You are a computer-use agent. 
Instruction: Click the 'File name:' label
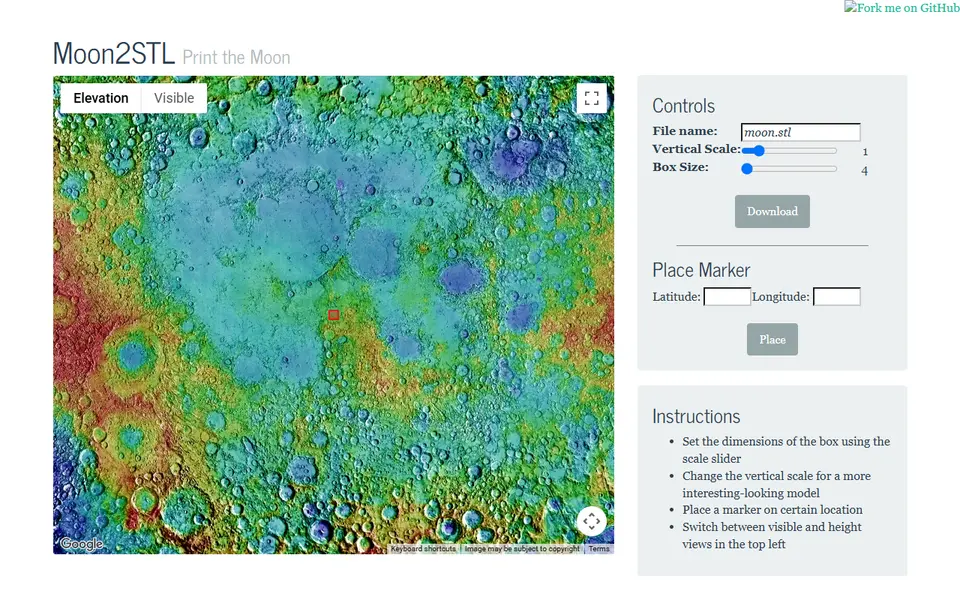pyautogui.click(x=684, y=131)
